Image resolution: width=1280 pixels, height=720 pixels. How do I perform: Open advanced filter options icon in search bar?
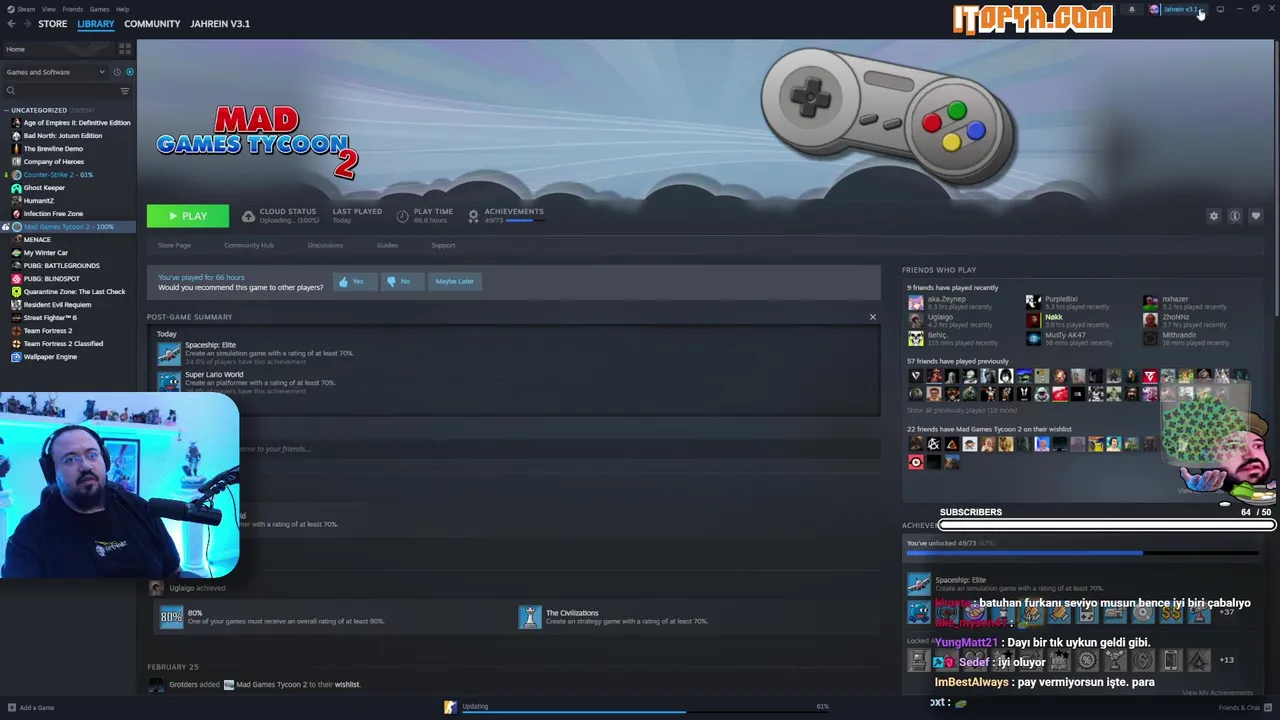coord(125,91)
